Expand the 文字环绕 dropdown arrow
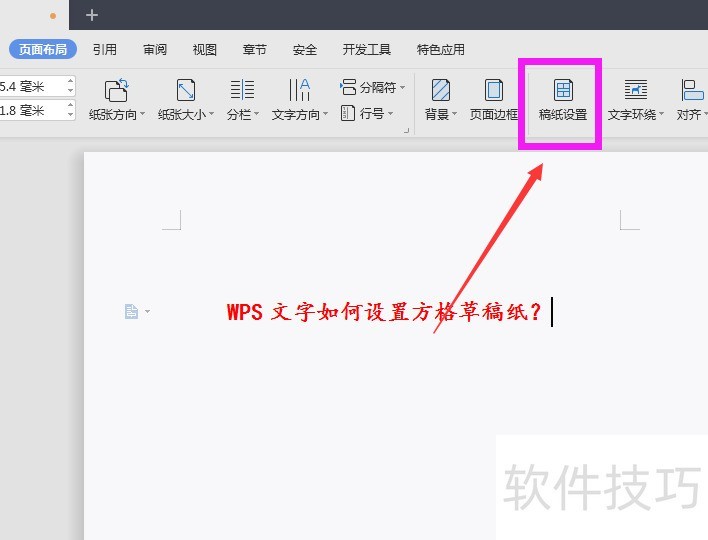The height and width of the screenshot is (540, 708). point(661,114)
